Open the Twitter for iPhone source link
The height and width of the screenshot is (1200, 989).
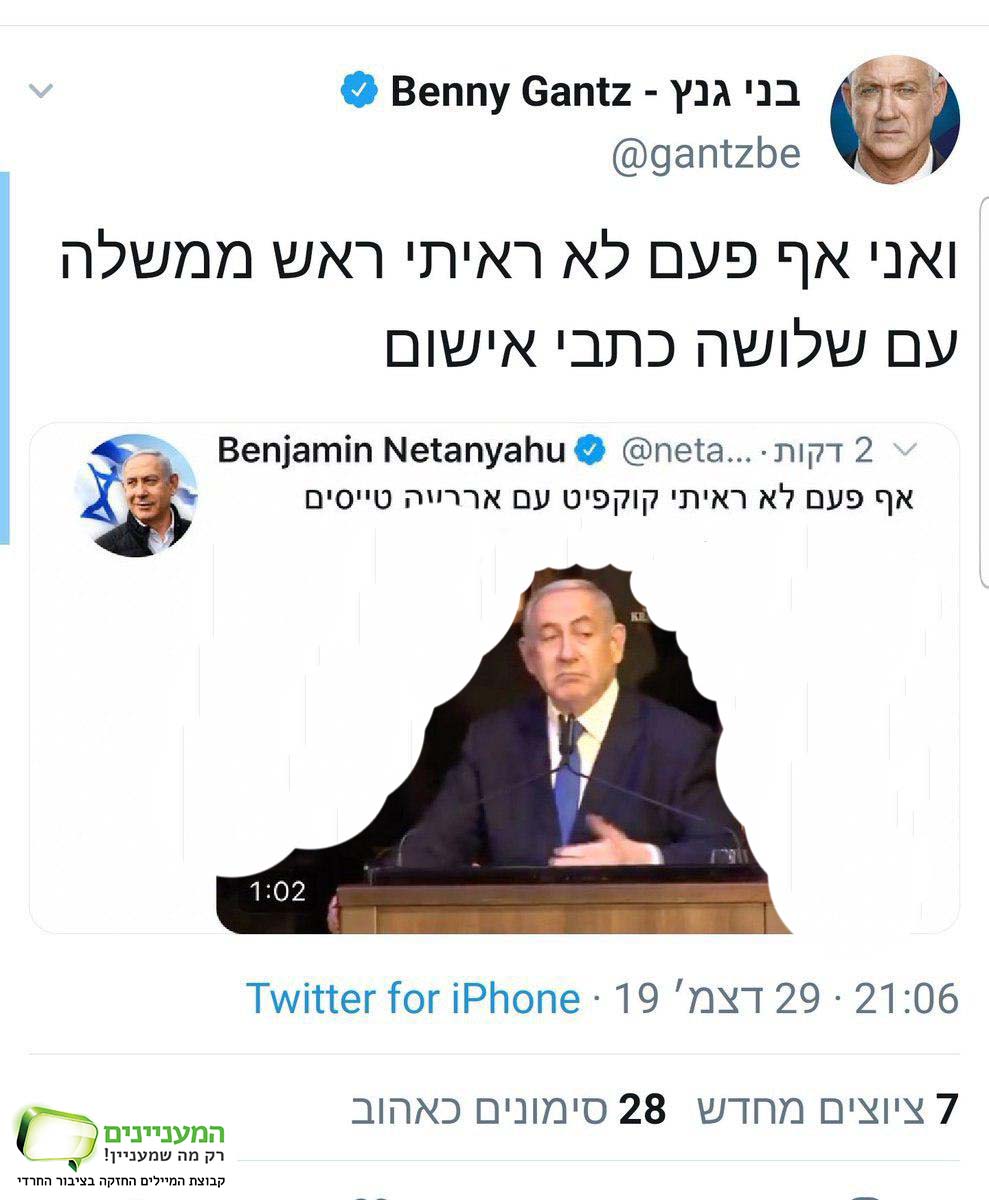click(x=413, y=997)
